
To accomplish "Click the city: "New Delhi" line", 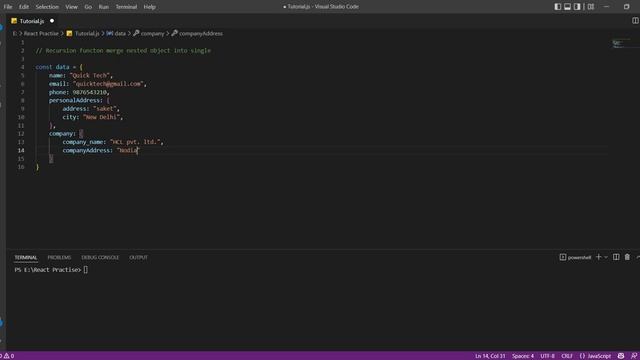I will 93,117.
